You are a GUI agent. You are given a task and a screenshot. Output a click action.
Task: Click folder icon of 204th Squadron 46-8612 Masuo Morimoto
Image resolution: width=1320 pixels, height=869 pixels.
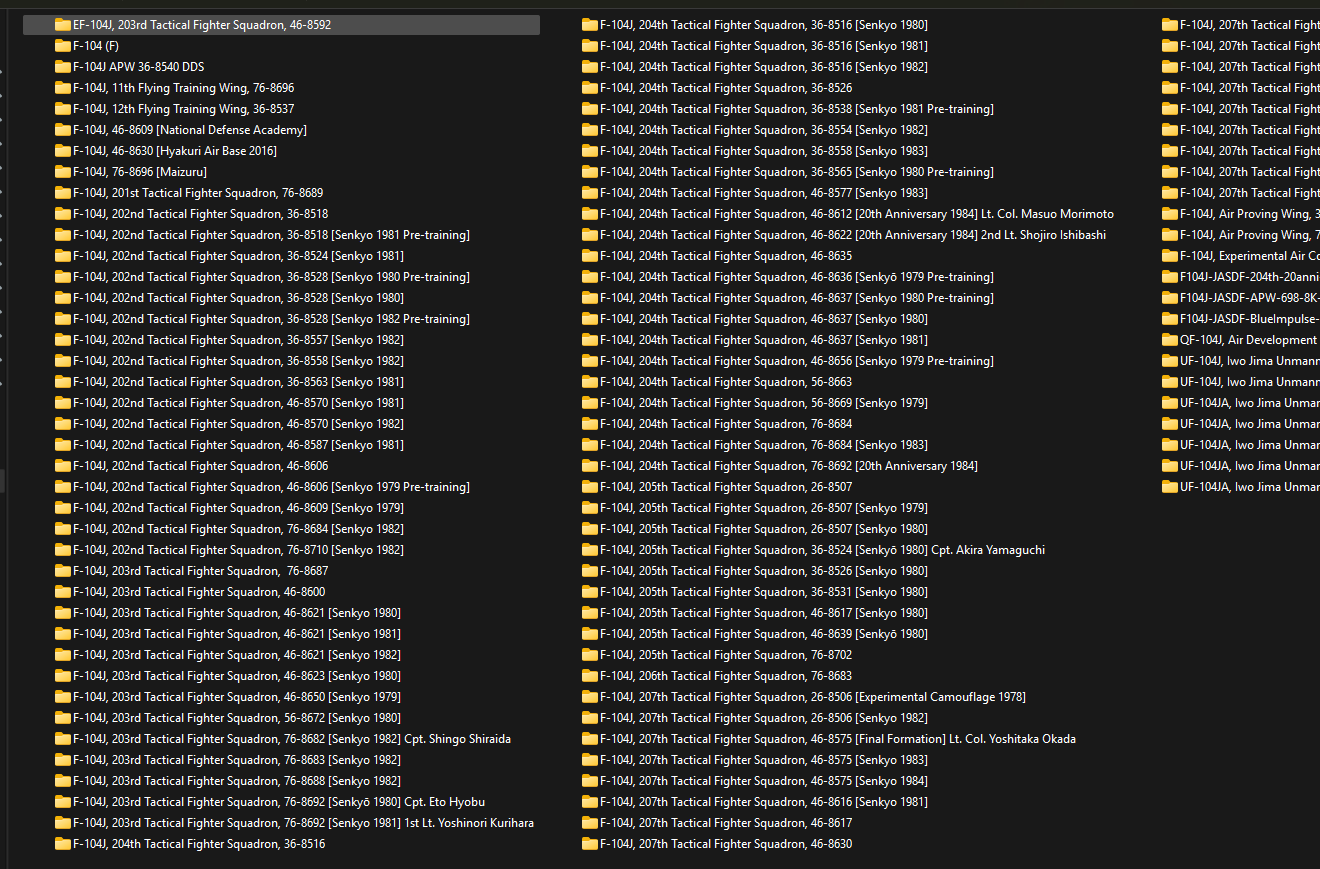point(590,214)
